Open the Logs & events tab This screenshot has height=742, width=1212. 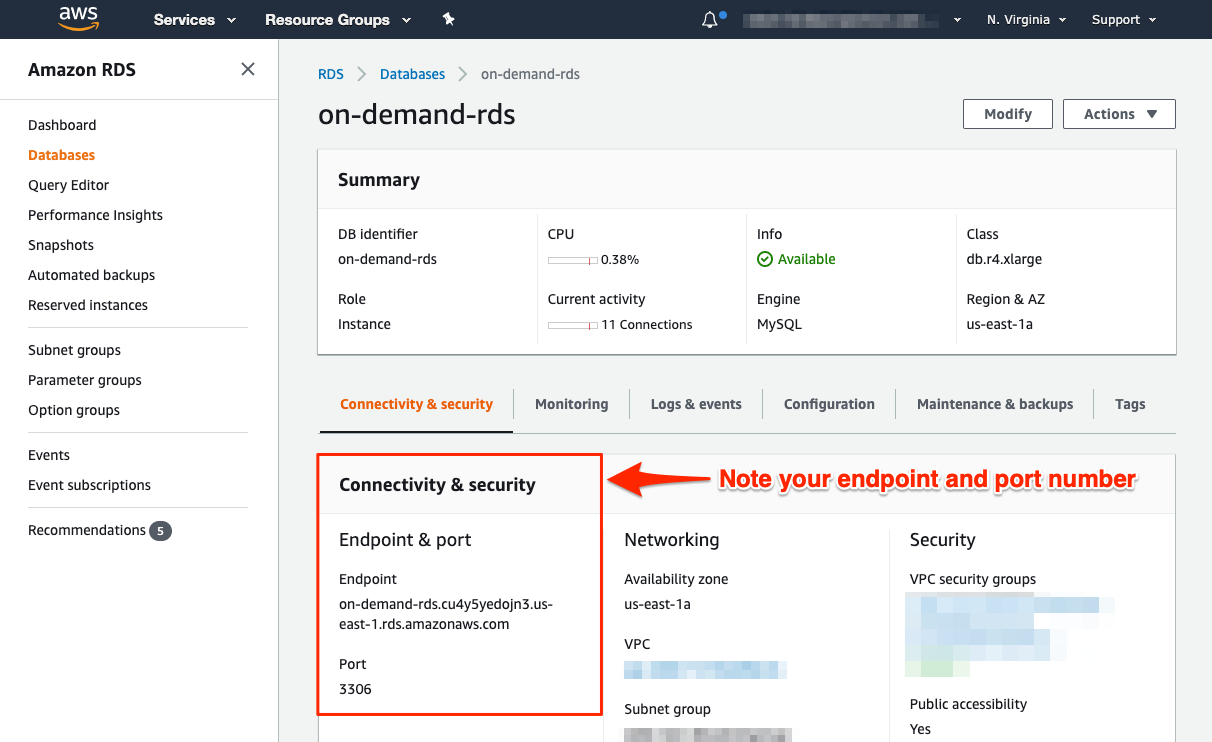[x=696, y=404]
